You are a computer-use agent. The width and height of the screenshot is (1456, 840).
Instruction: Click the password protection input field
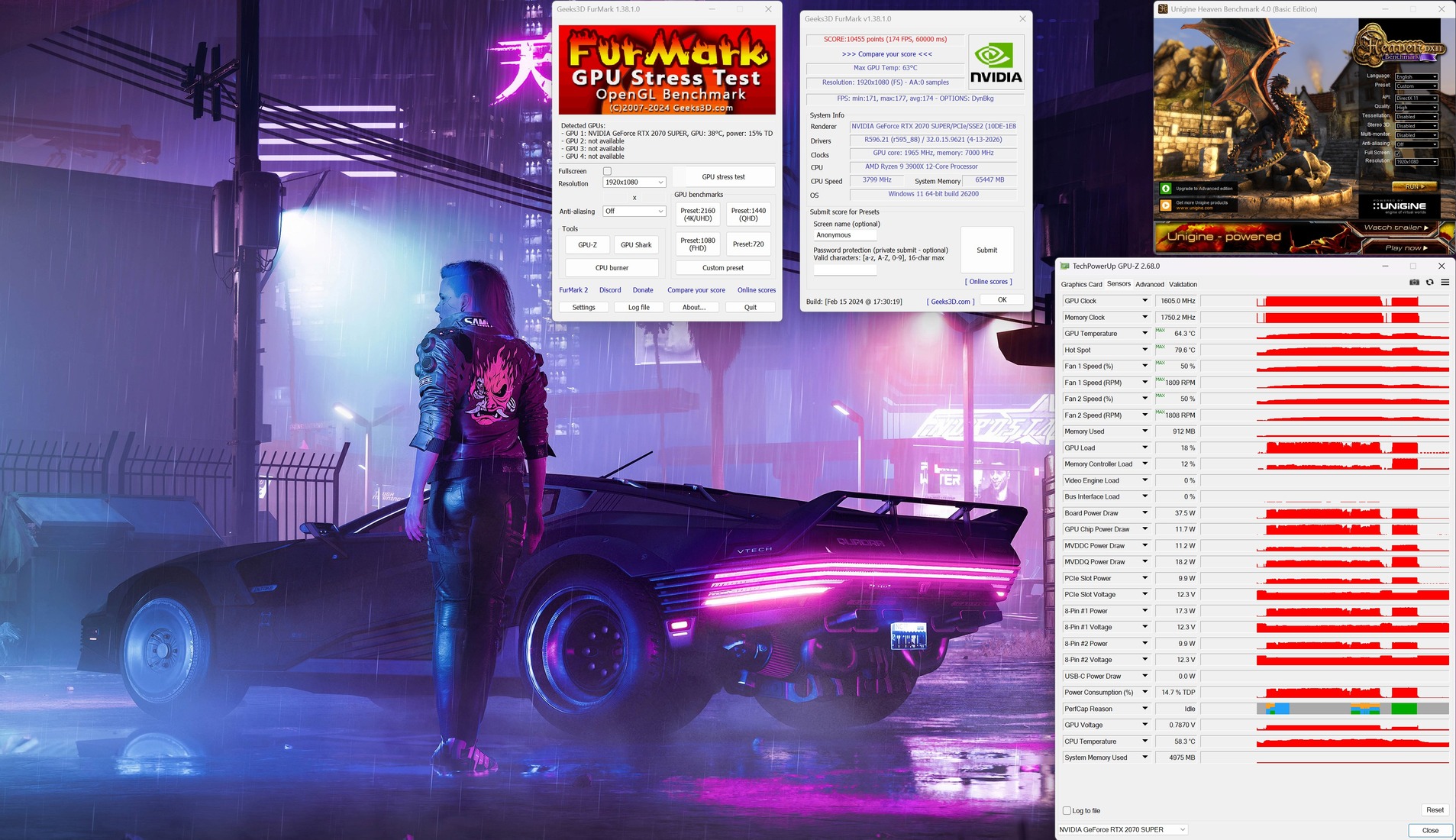click(844, 269)
